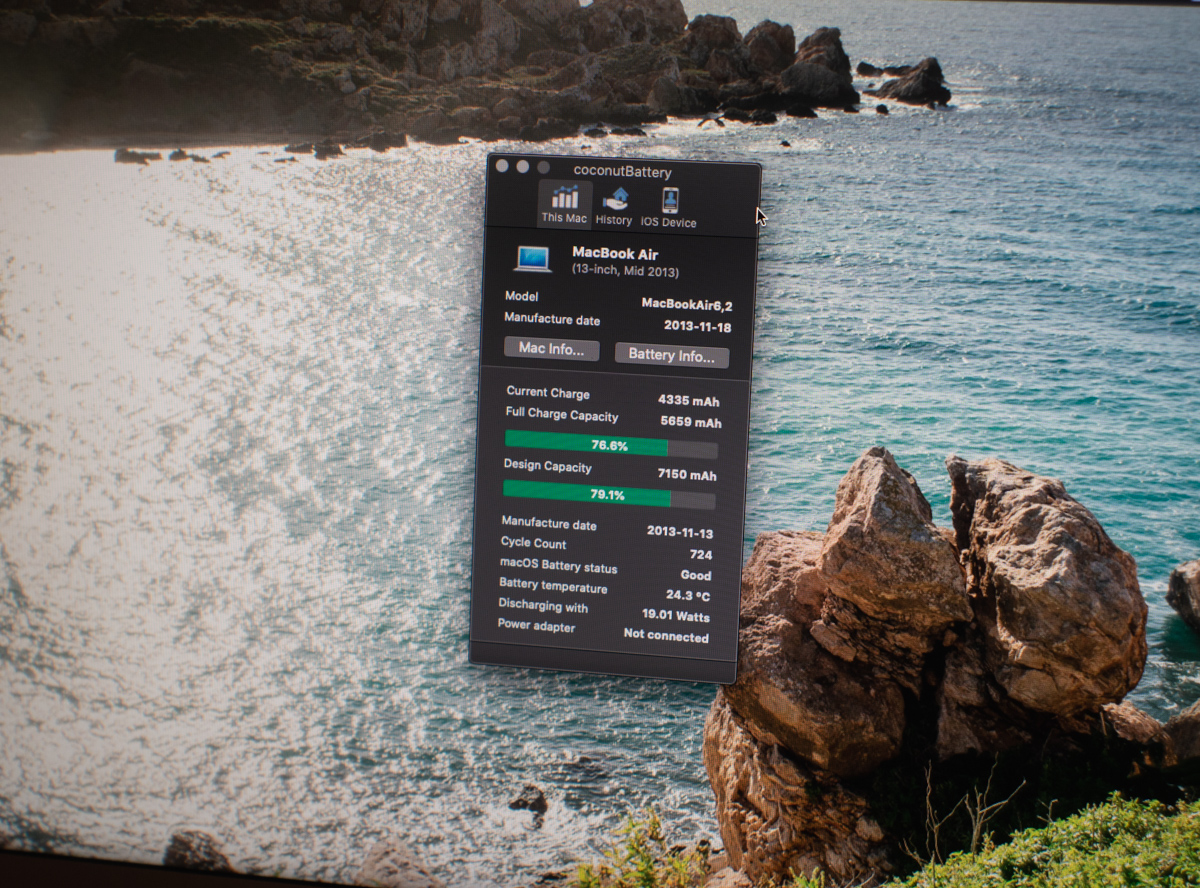Click the 19.01 Watts discharging value

675,616
